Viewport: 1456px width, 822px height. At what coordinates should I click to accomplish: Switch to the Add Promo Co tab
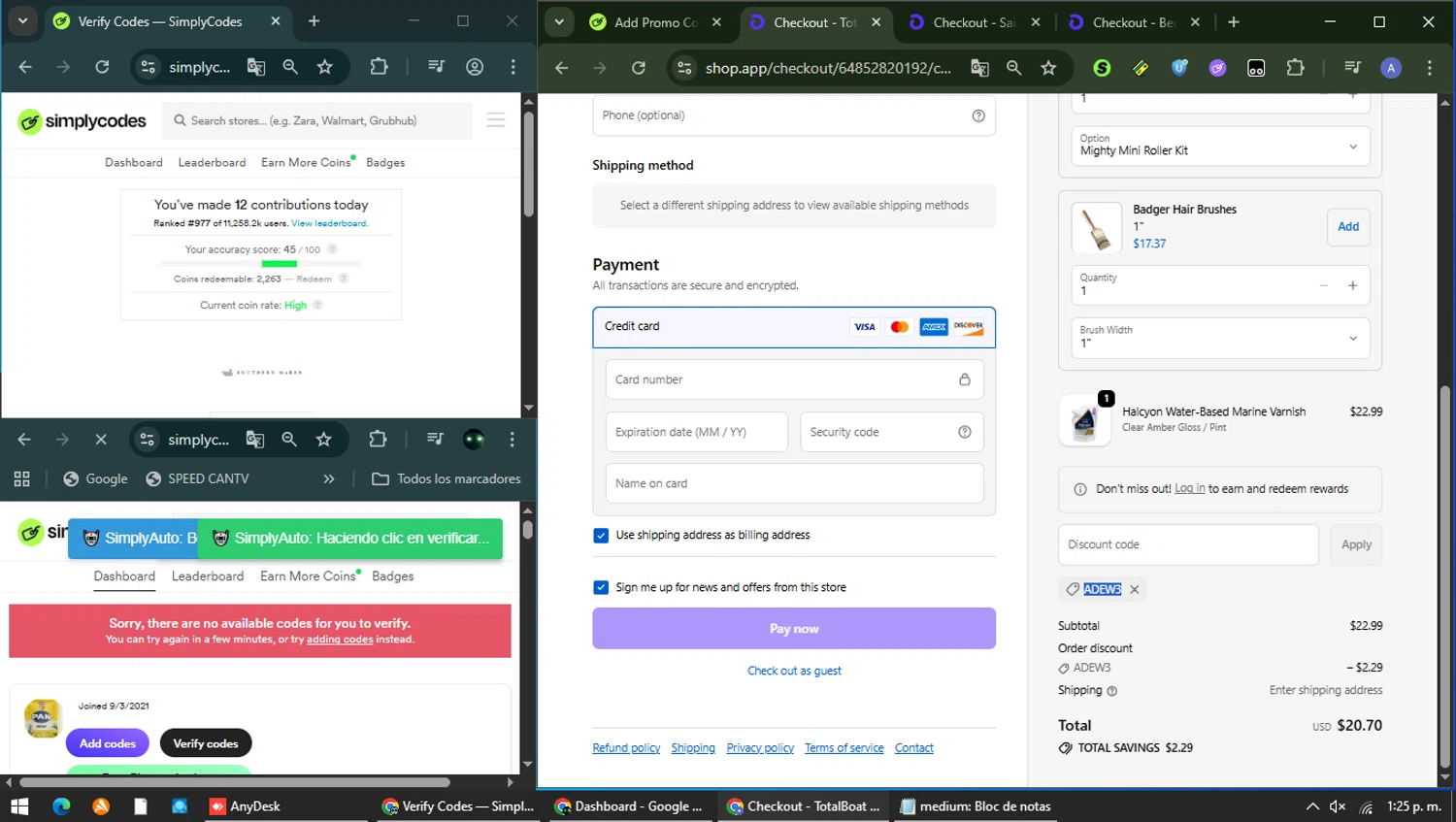tap(657, 22)
